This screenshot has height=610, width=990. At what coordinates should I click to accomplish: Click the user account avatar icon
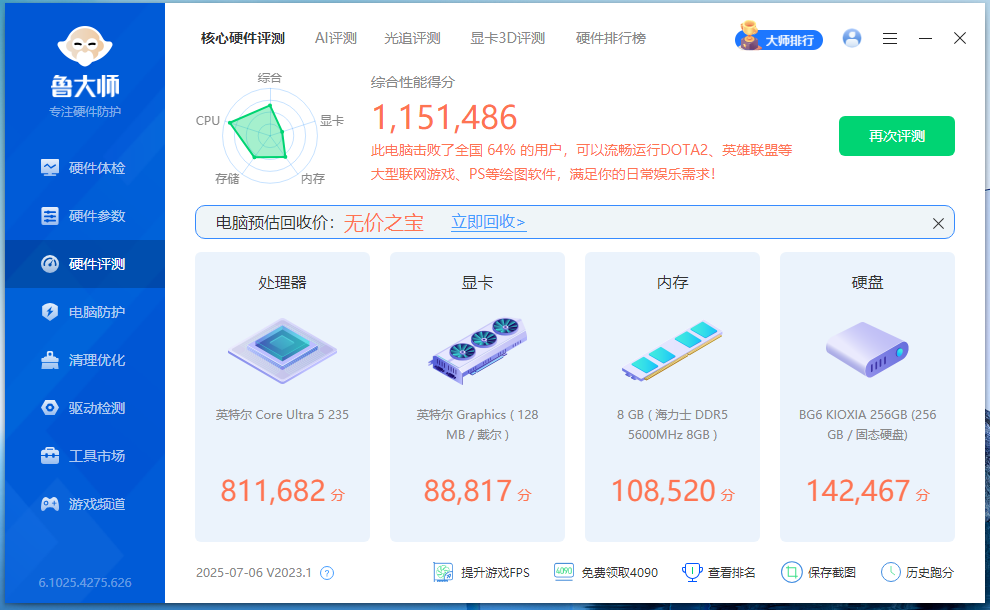(x=852, y=39)
